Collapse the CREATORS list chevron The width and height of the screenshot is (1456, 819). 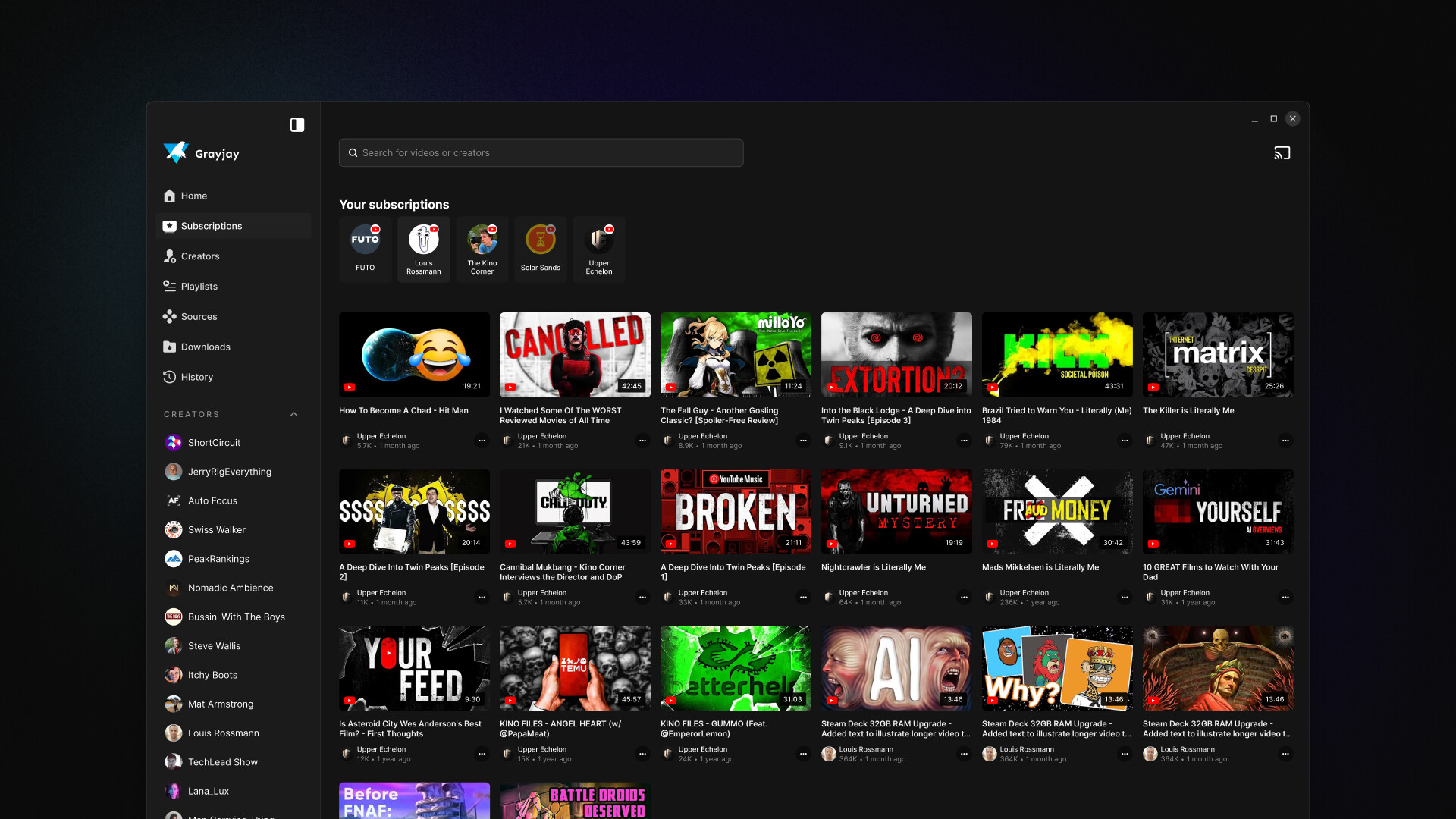(294, 414)
